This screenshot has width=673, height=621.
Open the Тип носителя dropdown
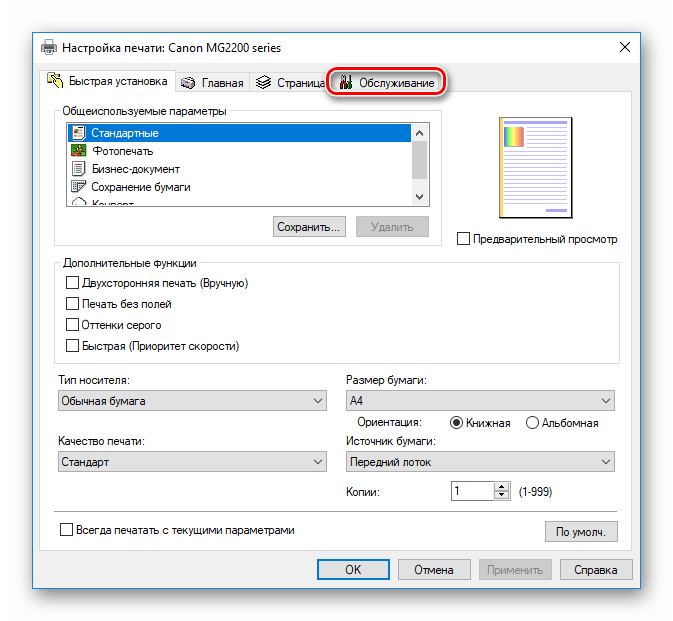point(191,401)
